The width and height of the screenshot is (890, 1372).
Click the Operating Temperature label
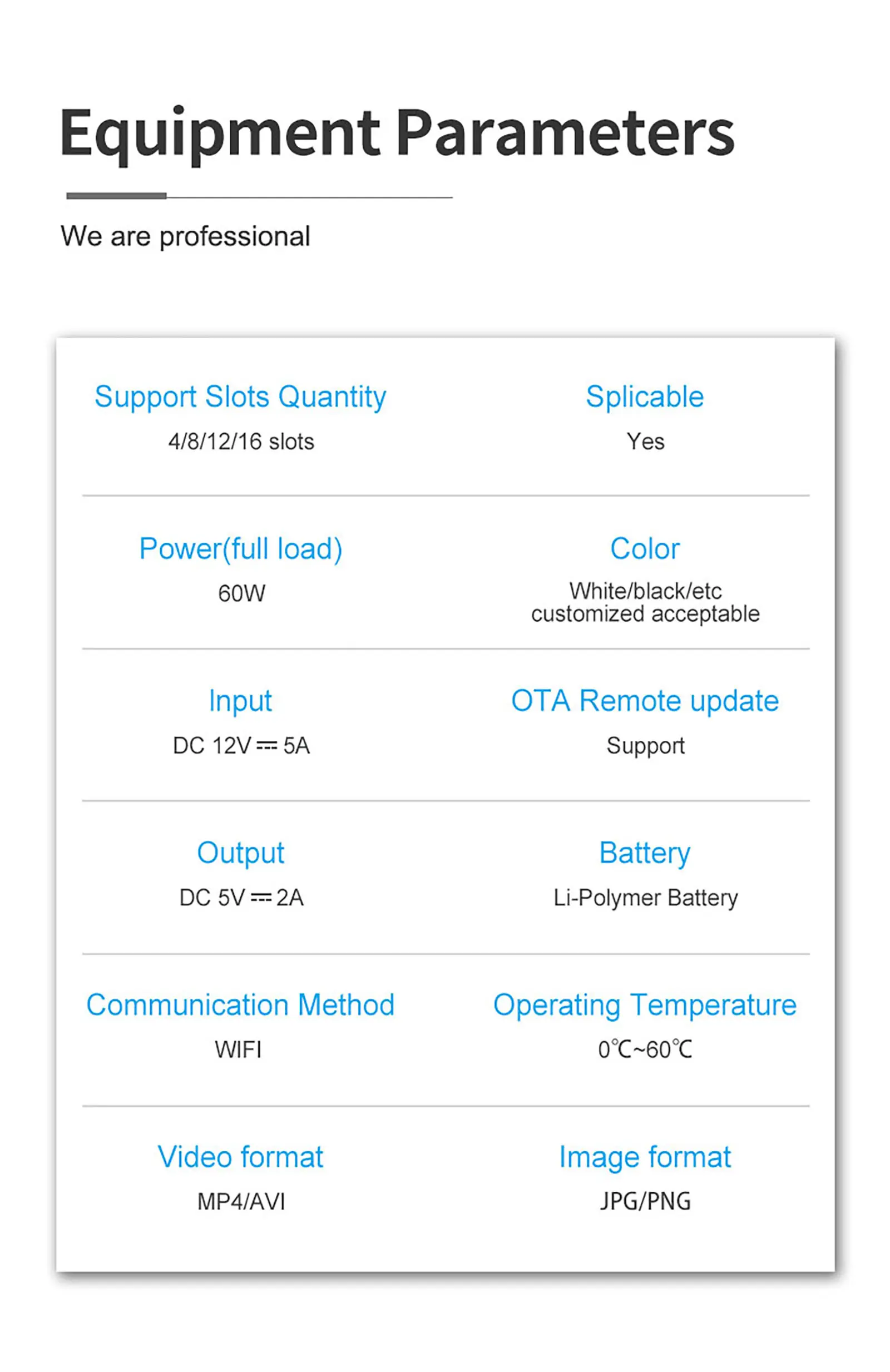(x=645, y=1006)
